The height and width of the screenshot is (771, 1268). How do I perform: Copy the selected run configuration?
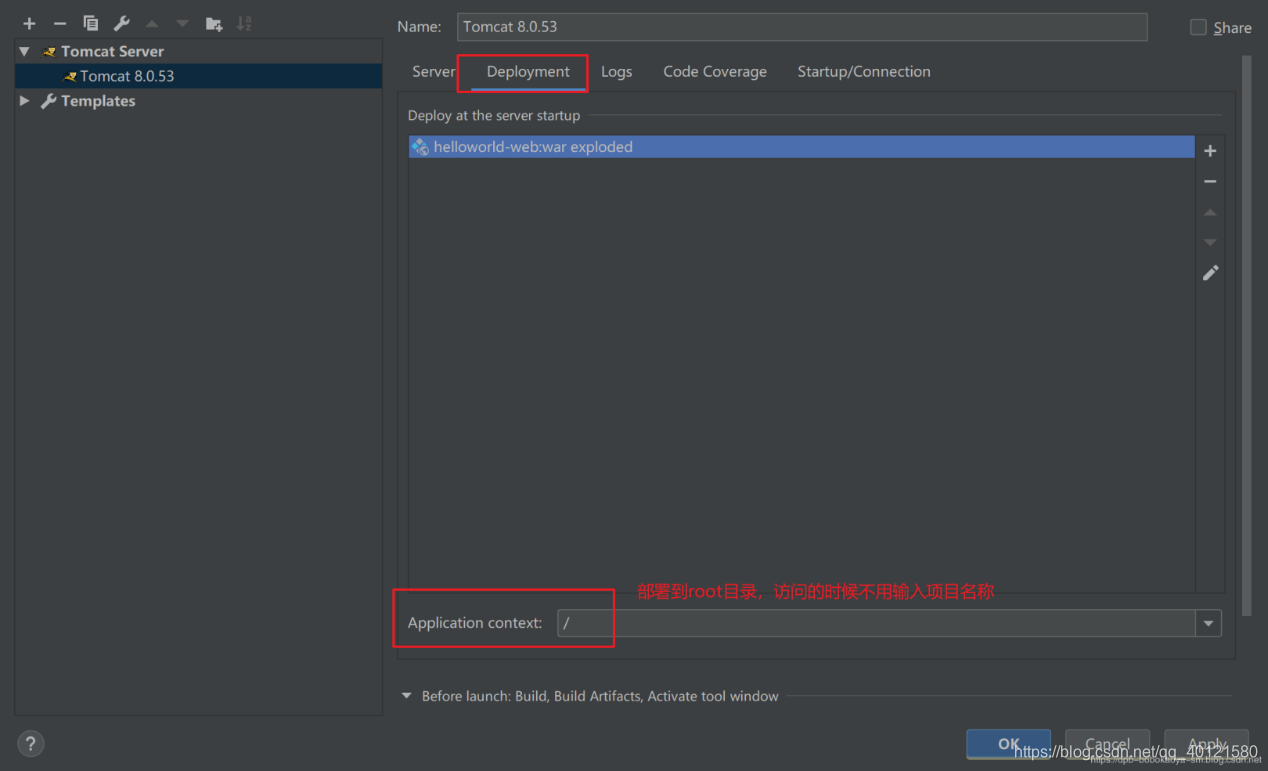(91, 23)
